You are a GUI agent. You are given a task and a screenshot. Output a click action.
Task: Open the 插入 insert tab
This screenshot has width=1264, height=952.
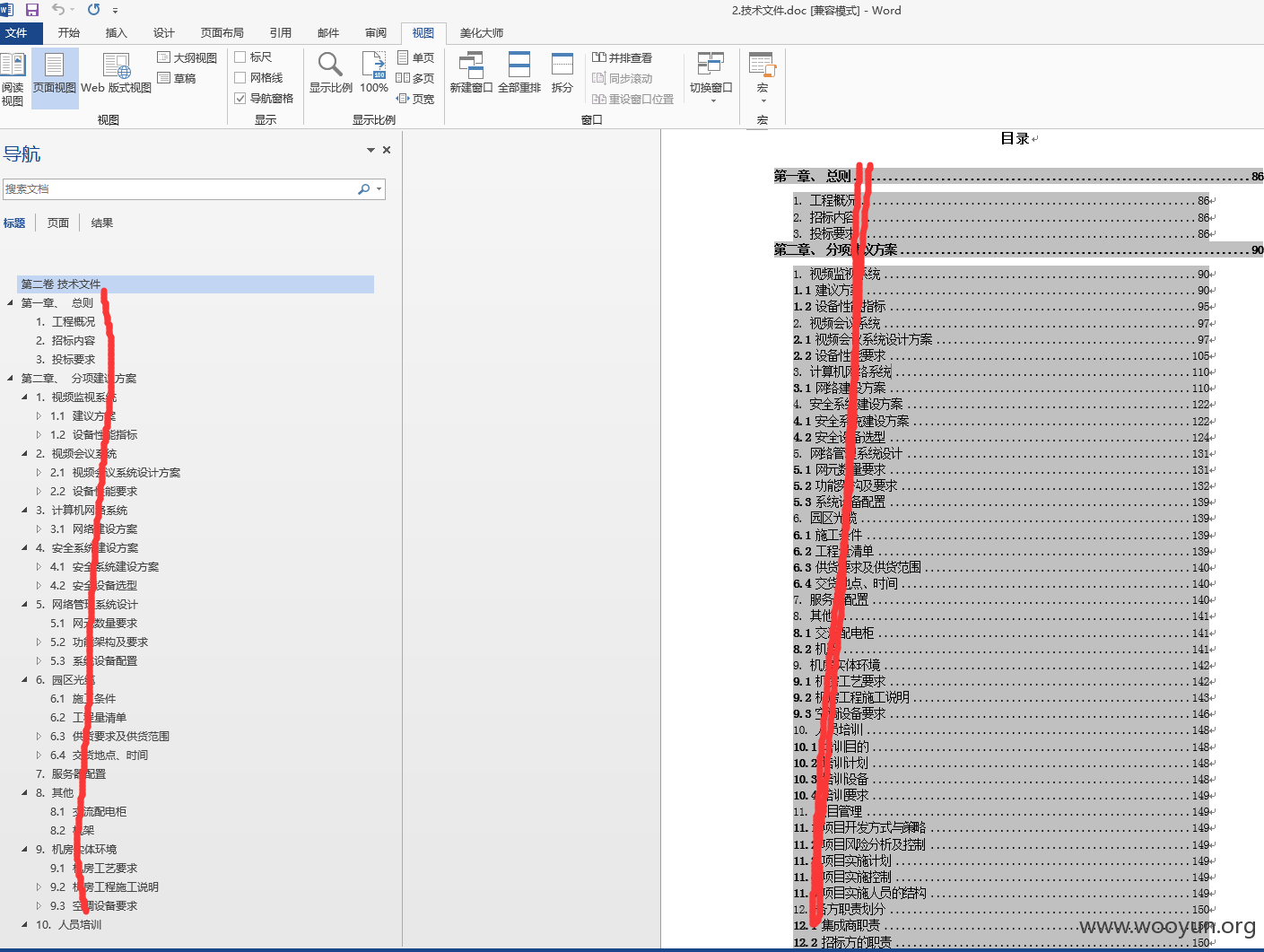tap(117, 33)
